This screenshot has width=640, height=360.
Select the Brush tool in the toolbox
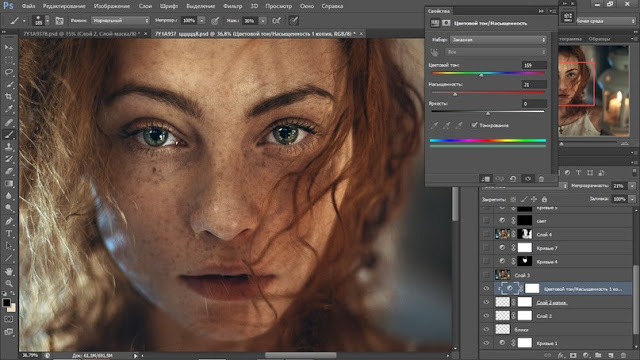9,134
